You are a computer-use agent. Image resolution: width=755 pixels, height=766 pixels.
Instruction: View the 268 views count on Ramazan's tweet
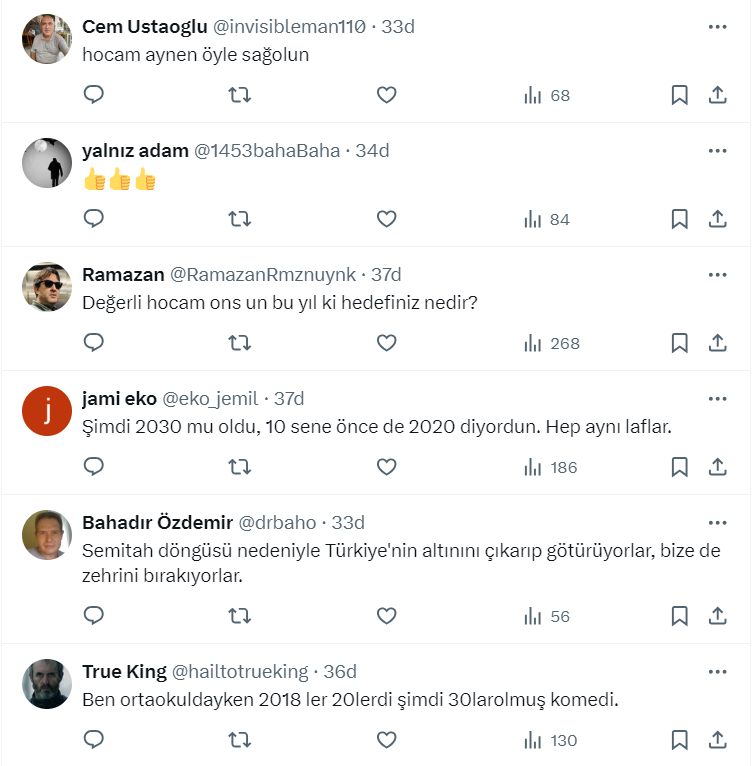click(552, 343)
